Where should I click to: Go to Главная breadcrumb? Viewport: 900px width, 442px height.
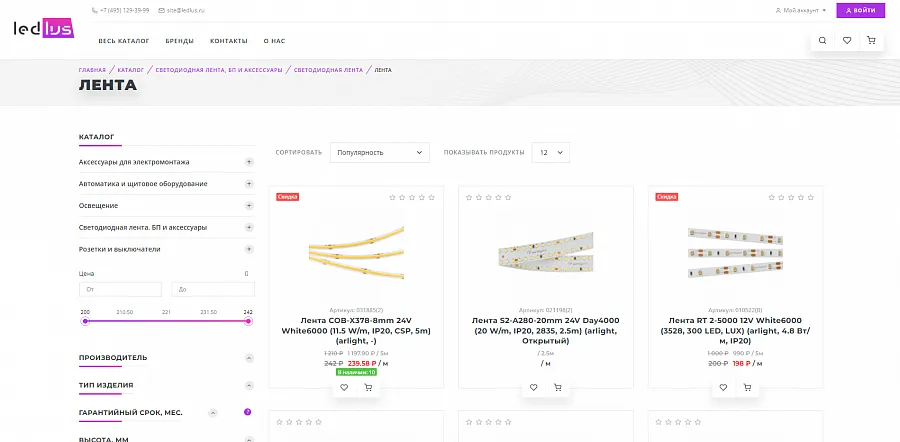coord(92,70)
